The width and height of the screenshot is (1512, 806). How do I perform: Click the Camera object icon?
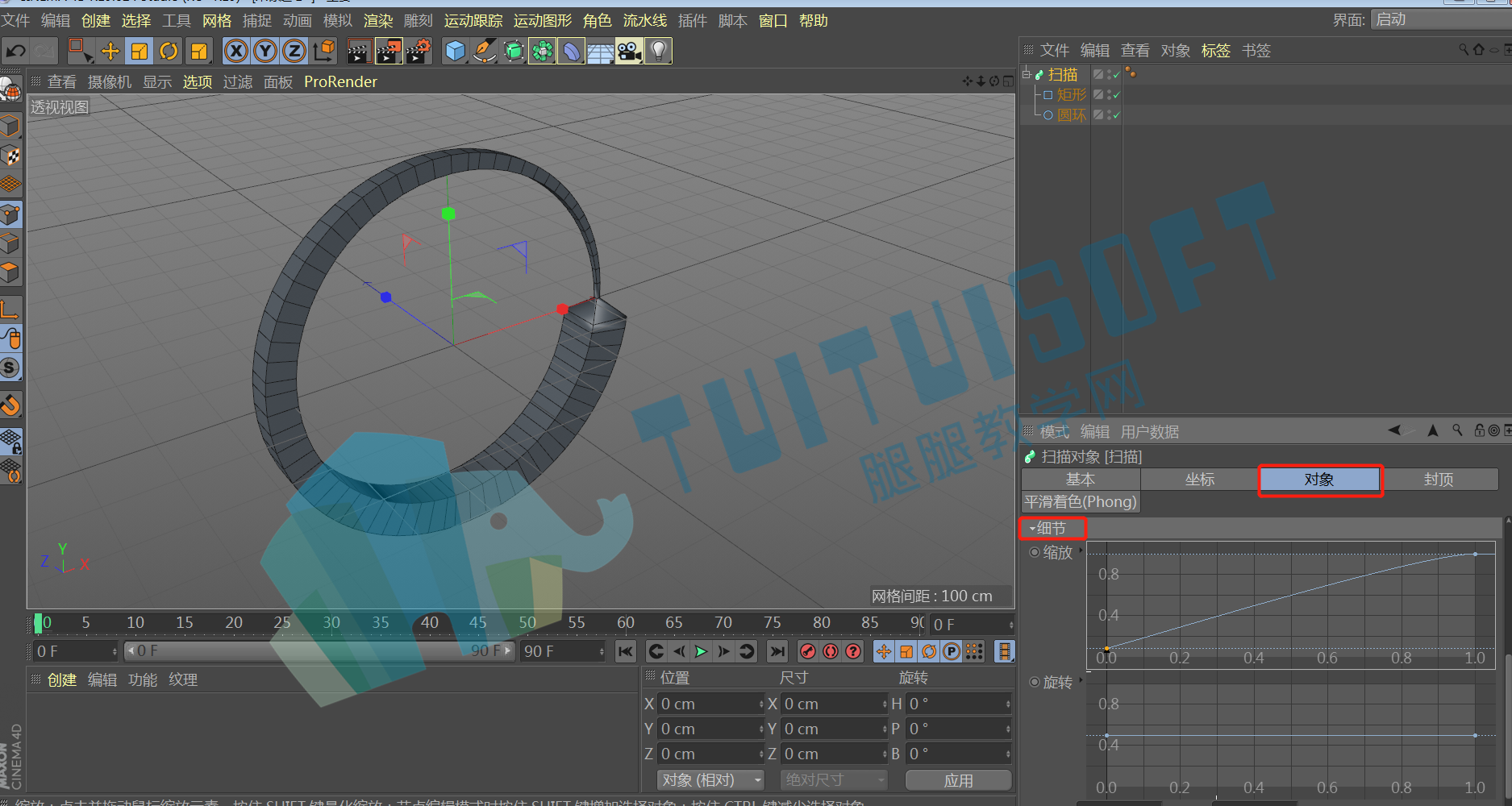(629, 52)
